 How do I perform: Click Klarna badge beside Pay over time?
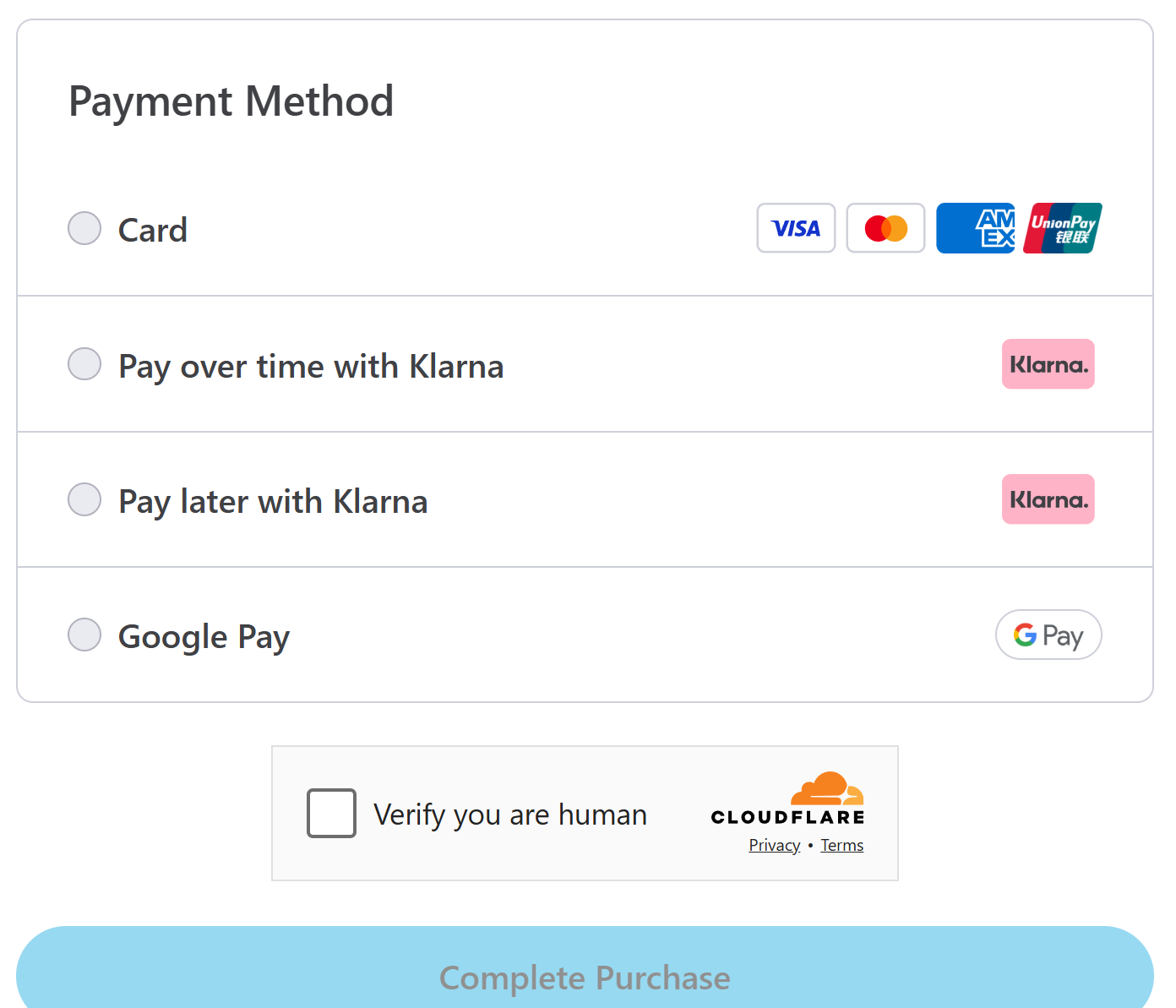(1048, 364)
